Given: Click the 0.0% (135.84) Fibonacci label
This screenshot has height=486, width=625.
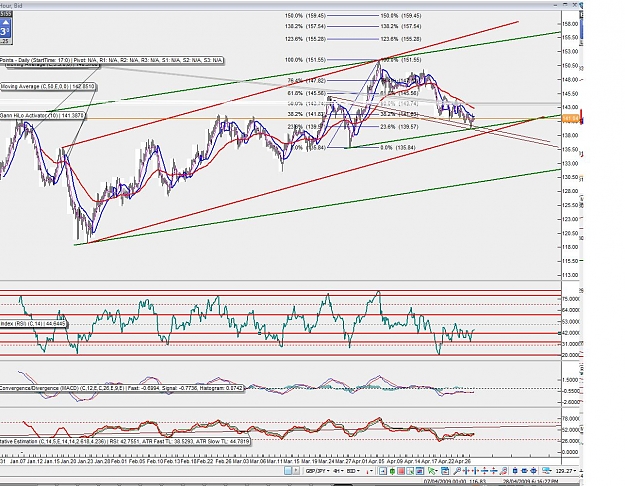Looking at the screenshot, I should [x=397, y=148].
